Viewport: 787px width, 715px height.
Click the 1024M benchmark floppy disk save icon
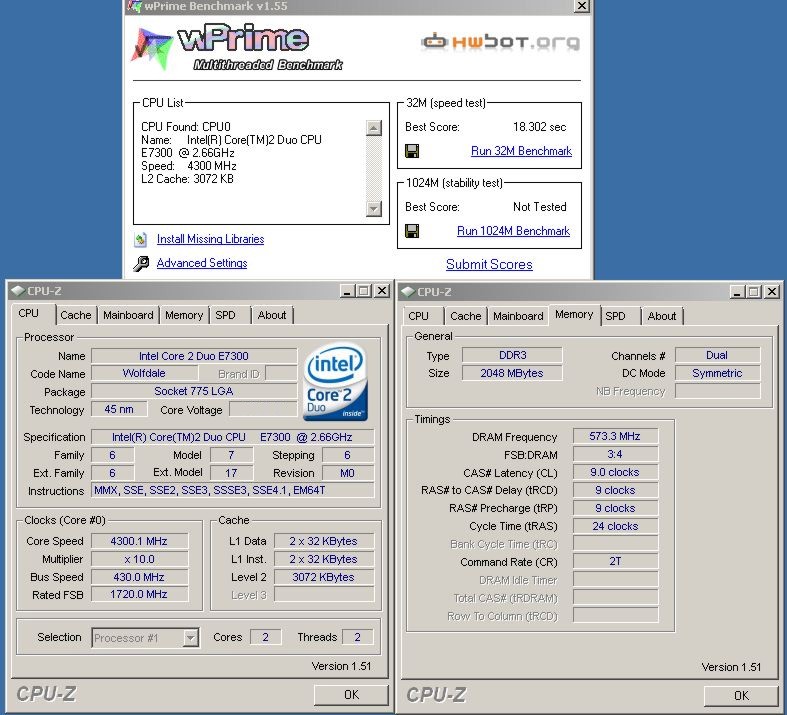click(412, 231)
